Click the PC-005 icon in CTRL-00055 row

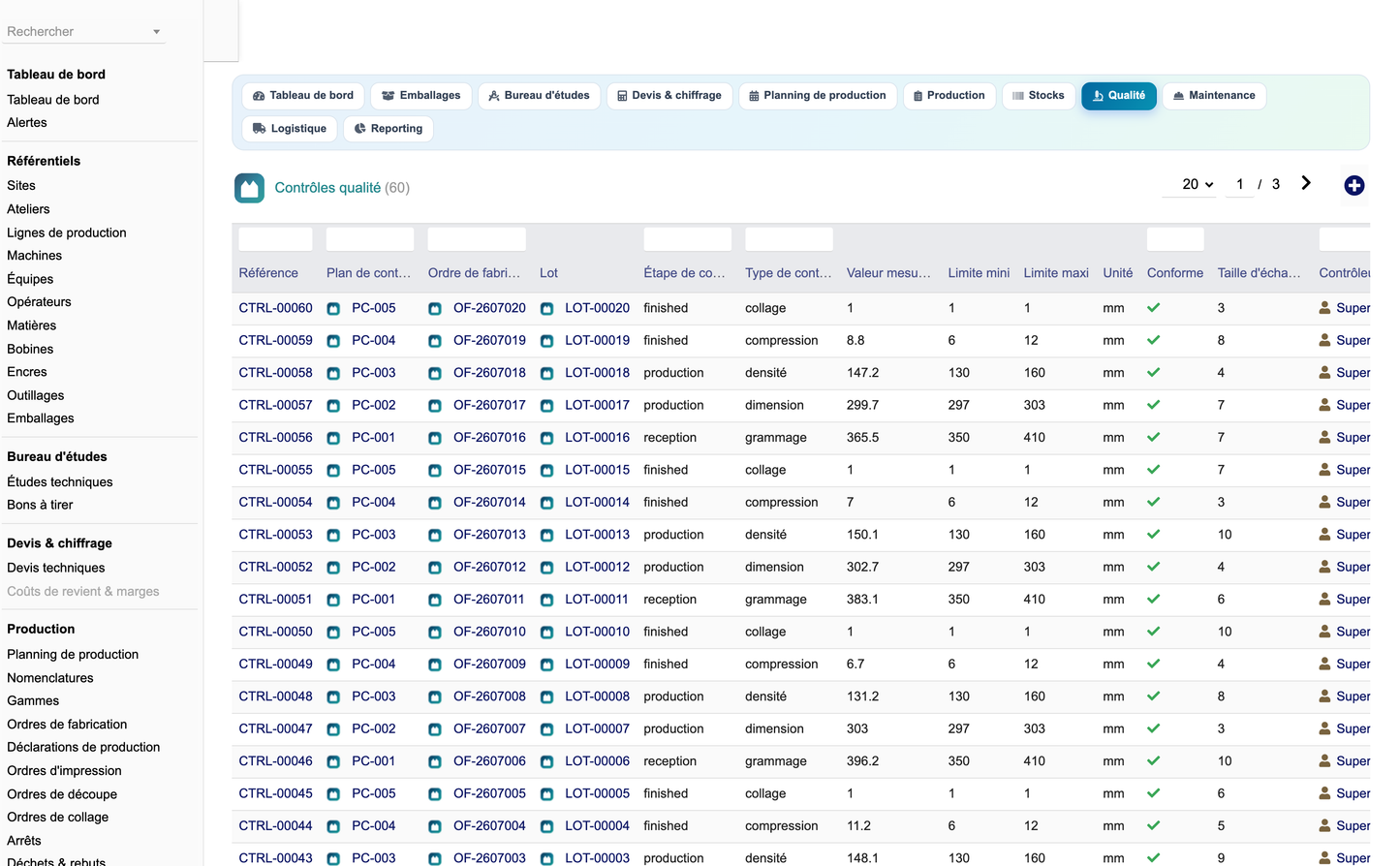333,470
